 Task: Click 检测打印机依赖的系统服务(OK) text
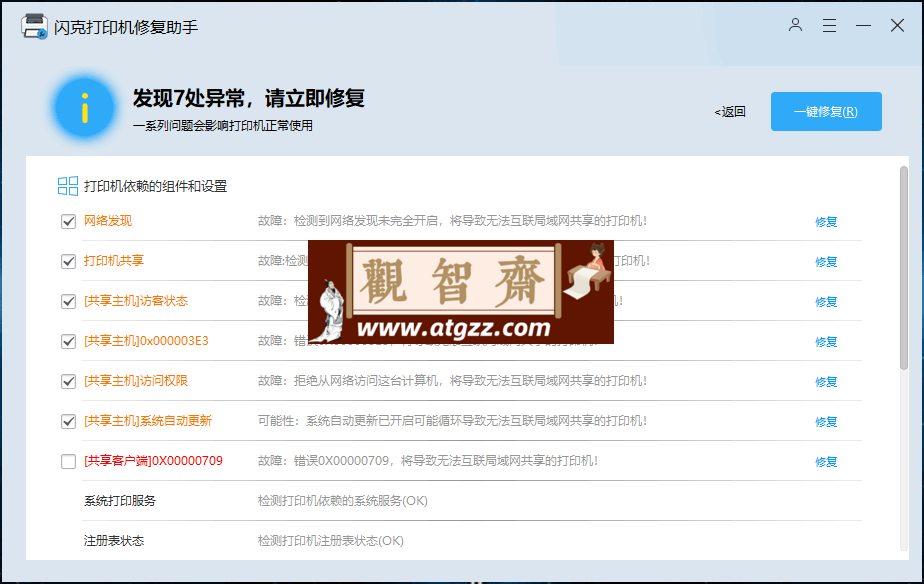tap(342, 501)
